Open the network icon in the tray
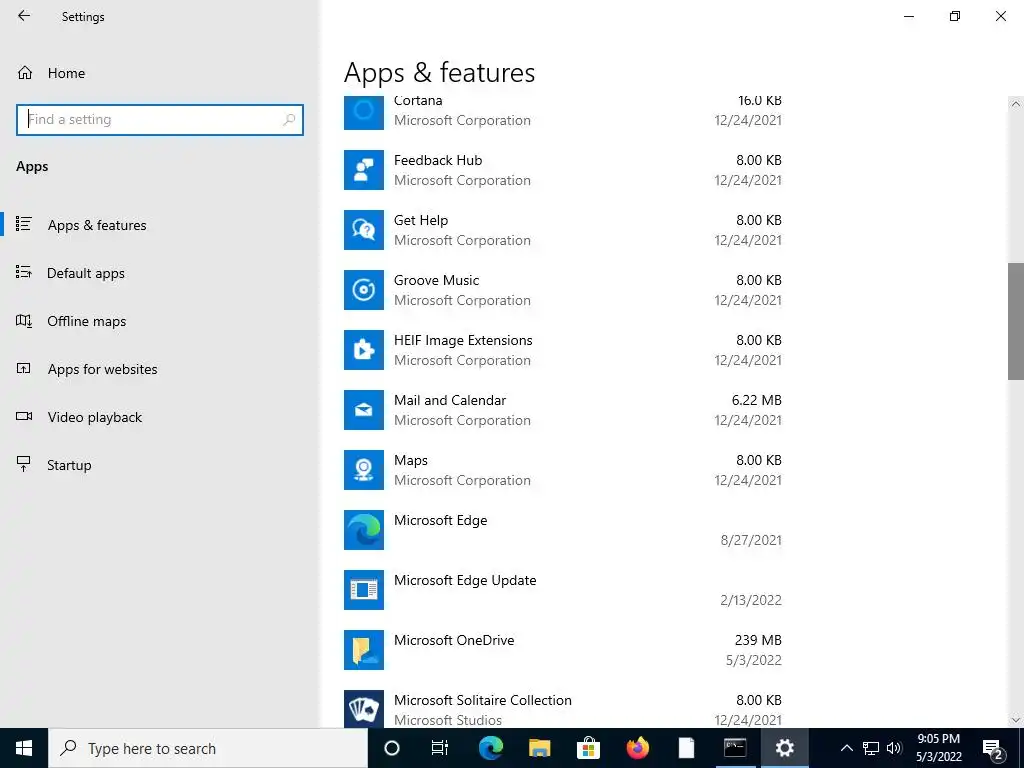The width and height of the screenshot is (1024, 768). coord(871,748)
